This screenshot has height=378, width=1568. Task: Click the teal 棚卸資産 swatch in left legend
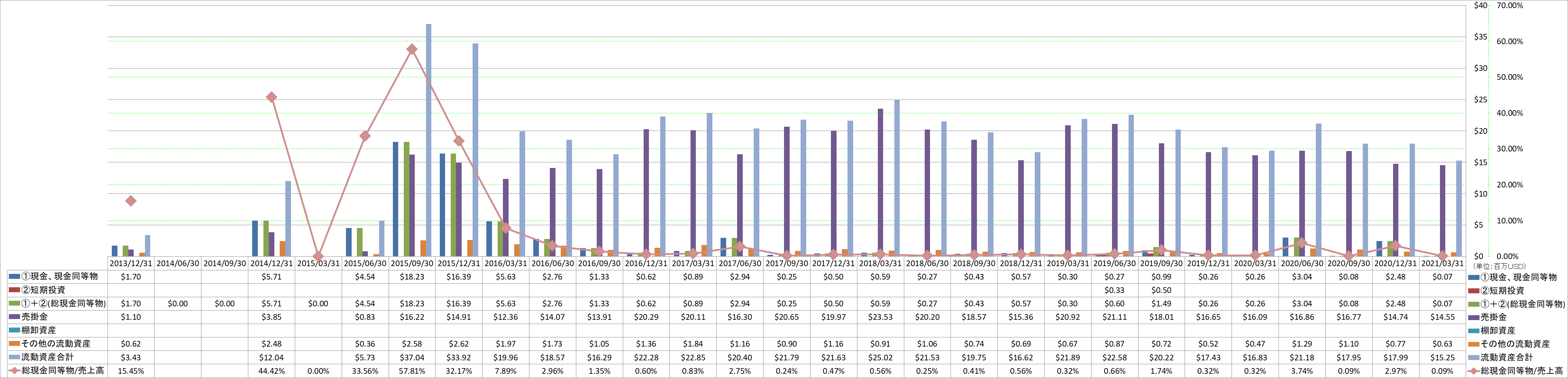[14, 330]
